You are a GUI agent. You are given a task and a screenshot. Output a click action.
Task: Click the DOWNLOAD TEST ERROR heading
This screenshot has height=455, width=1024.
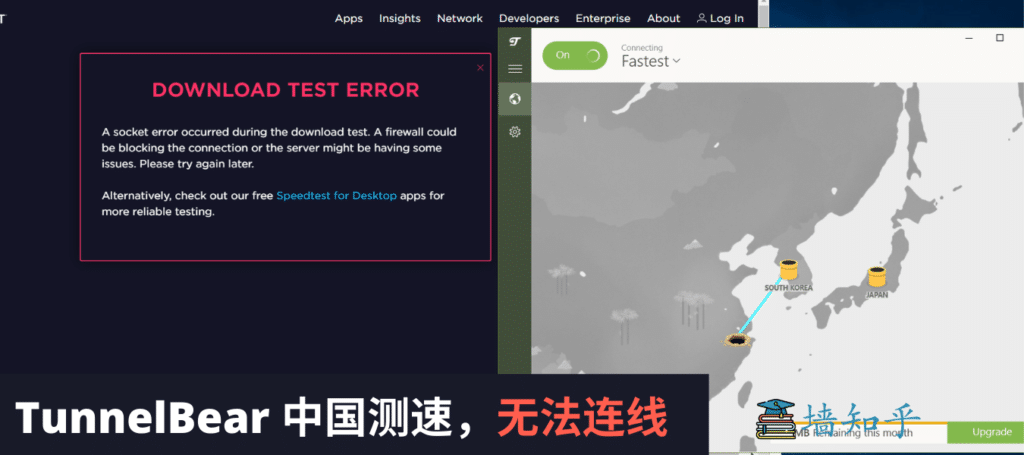[x=285, y=90]
